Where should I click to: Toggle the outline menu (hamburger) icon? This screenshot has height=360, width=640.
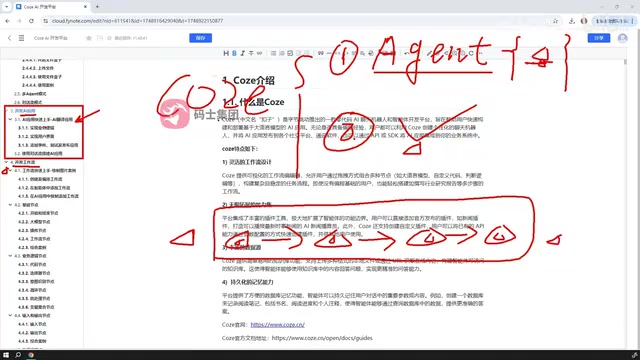[21, 38]
